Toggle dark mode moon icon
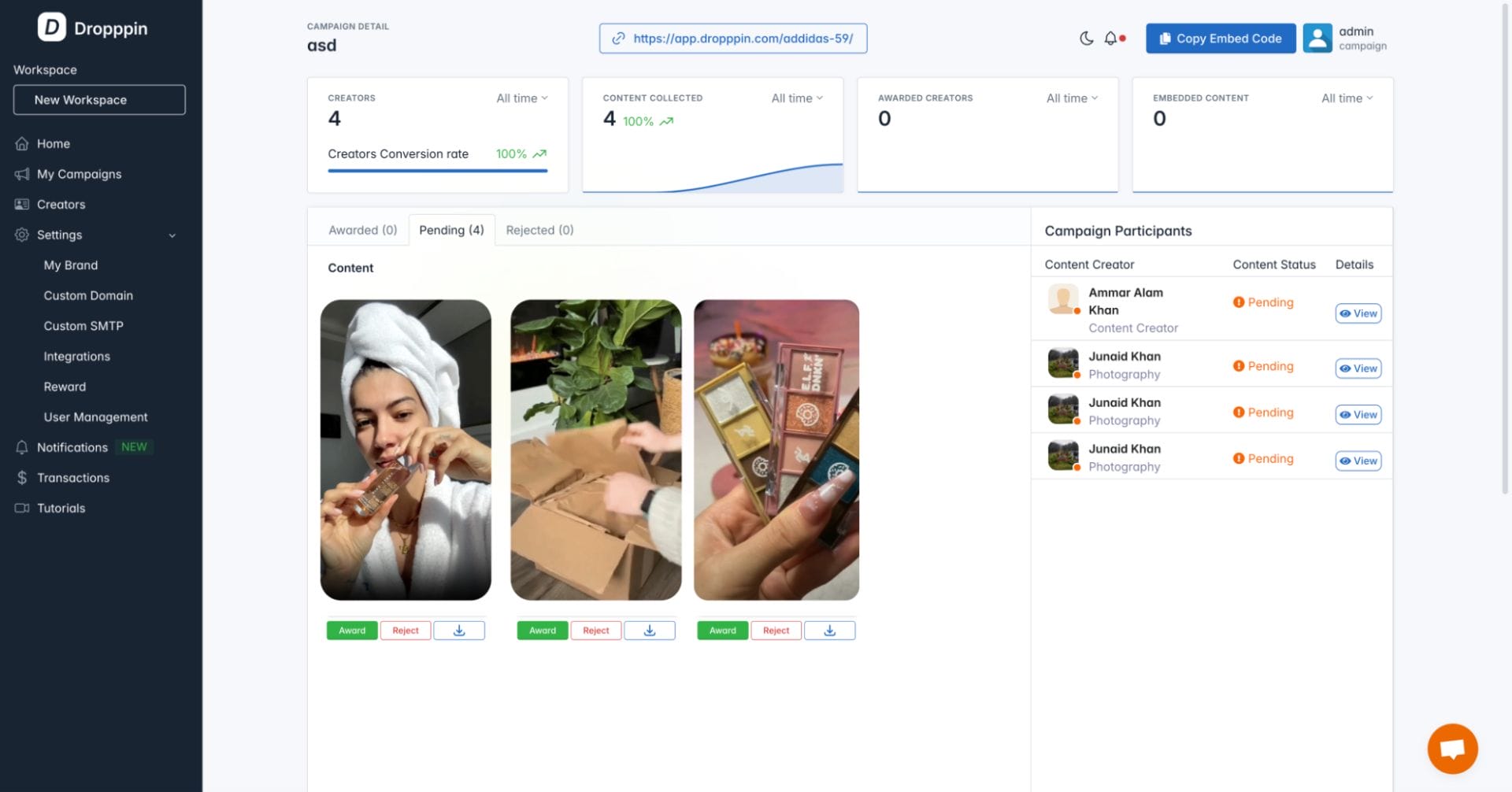The image size is (1512, 792). (x=1086, y=39)
